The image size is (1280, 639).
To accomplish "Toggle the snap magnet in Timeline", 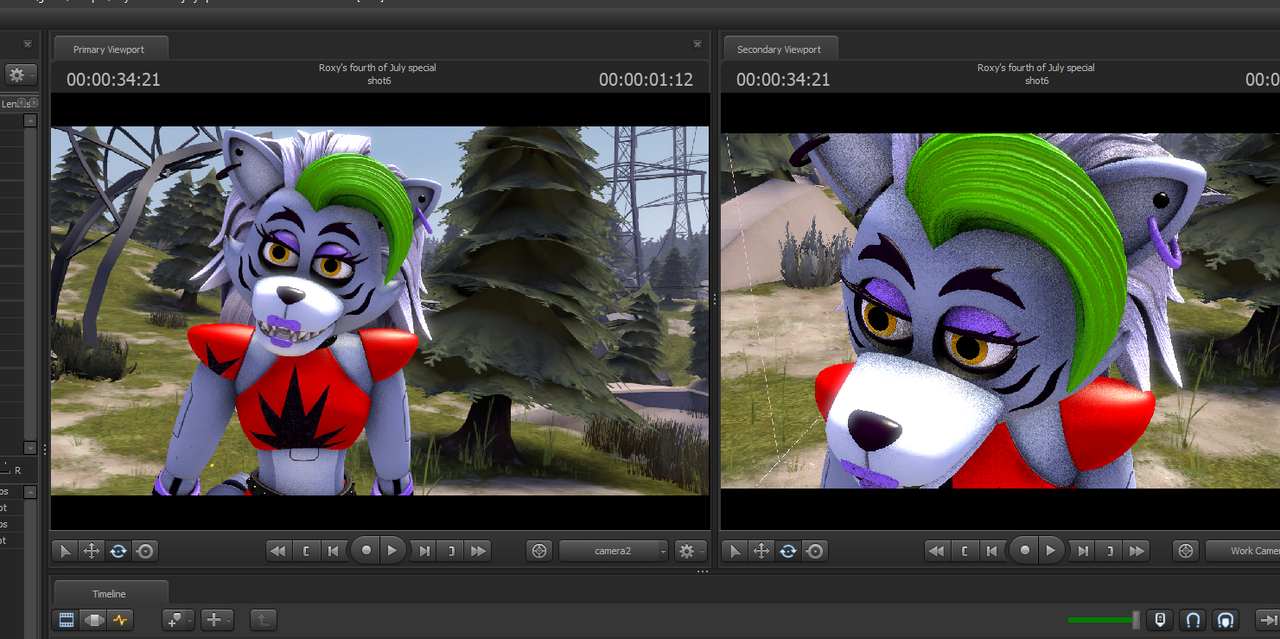I will coord(1192,620).
